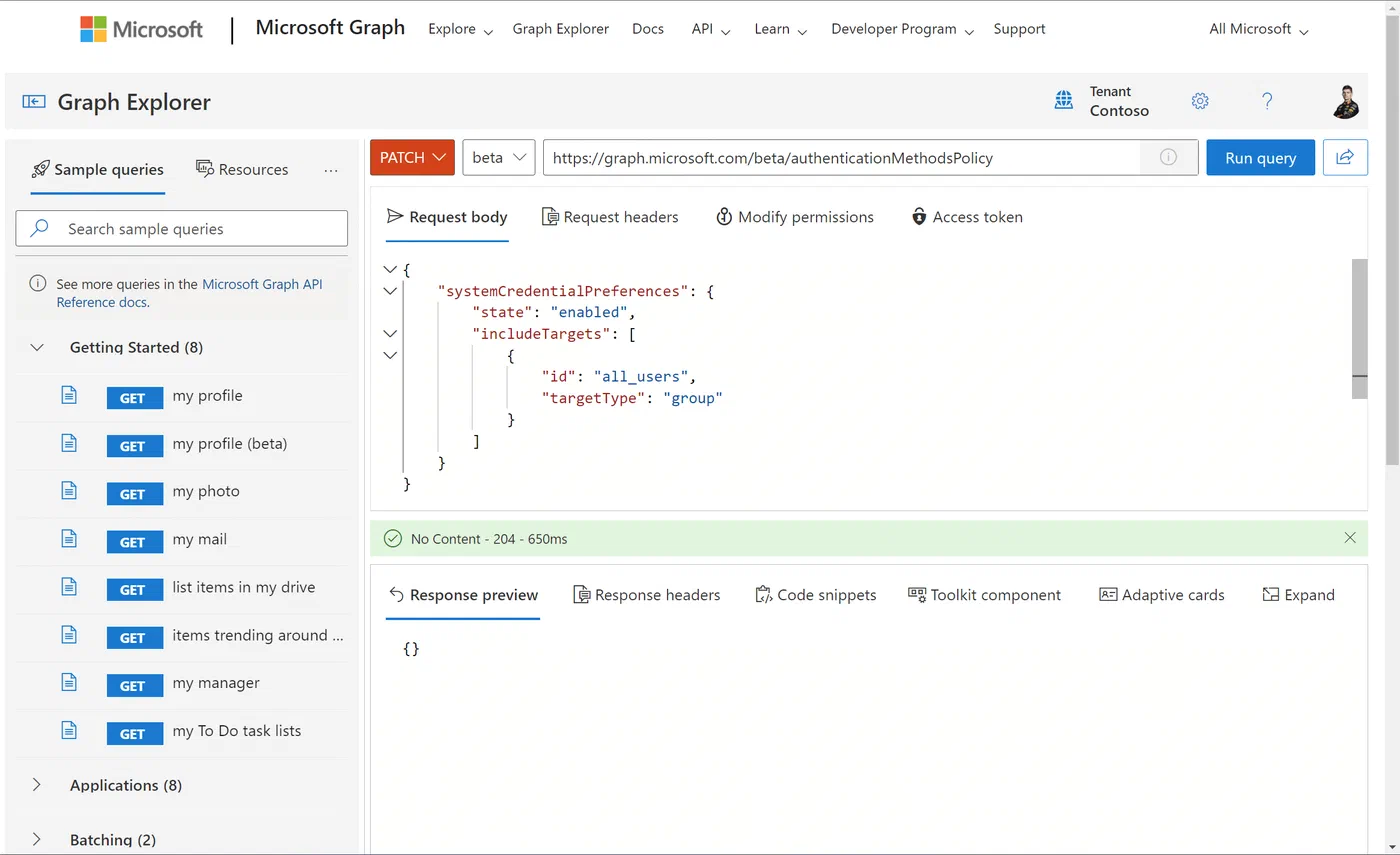Click the info icon in URL bar
Viewport: 1400px width, 855px height.
click(1167, 157)
